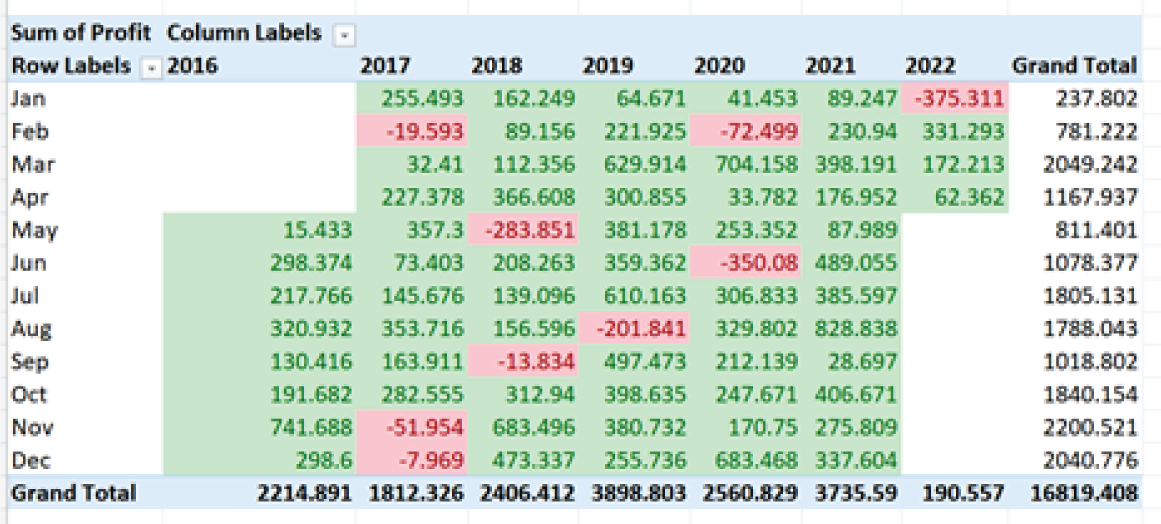Select the cell with value -72.499

coord(747,132)
